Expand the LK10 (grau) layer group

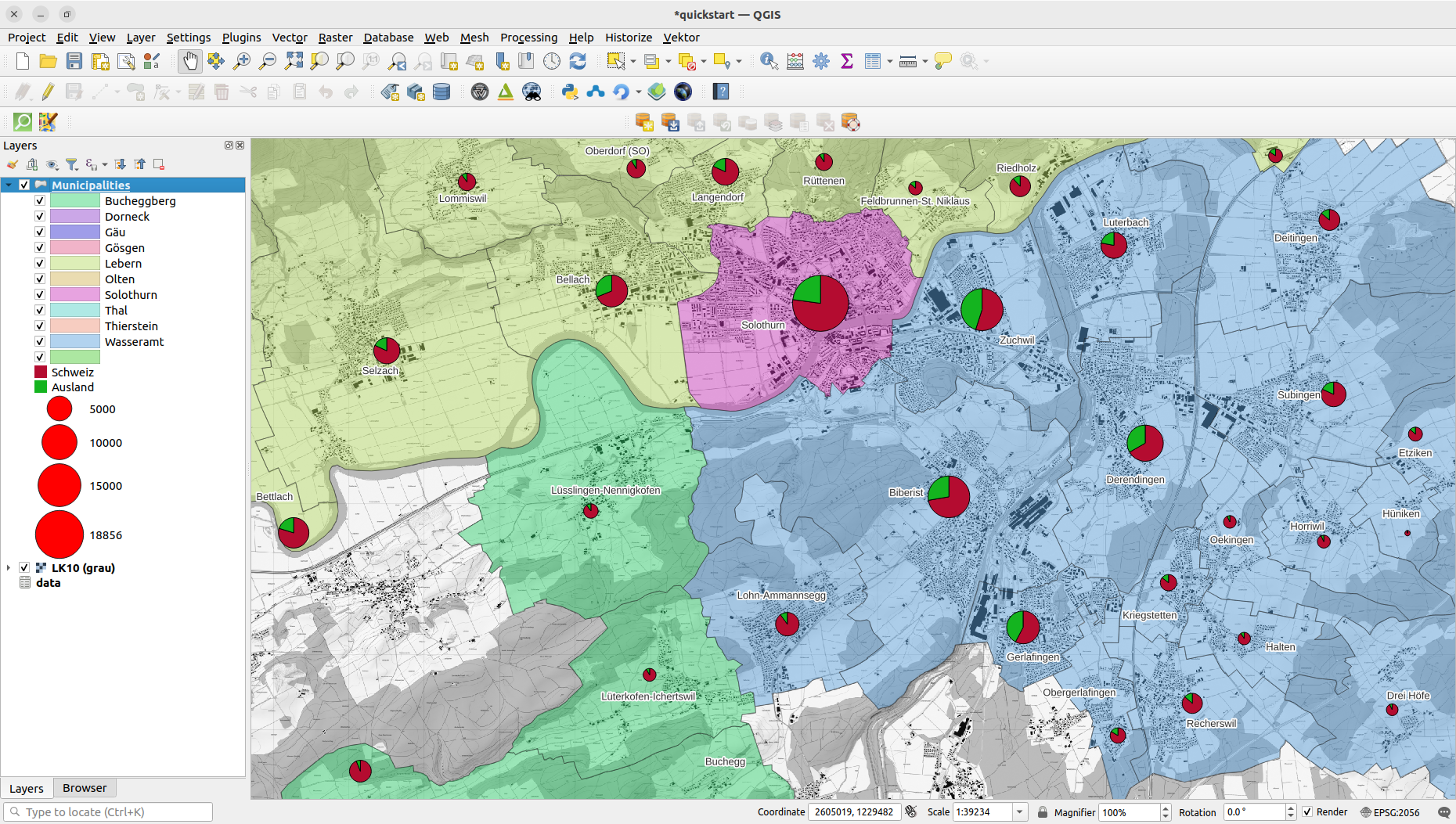(9, 568)
